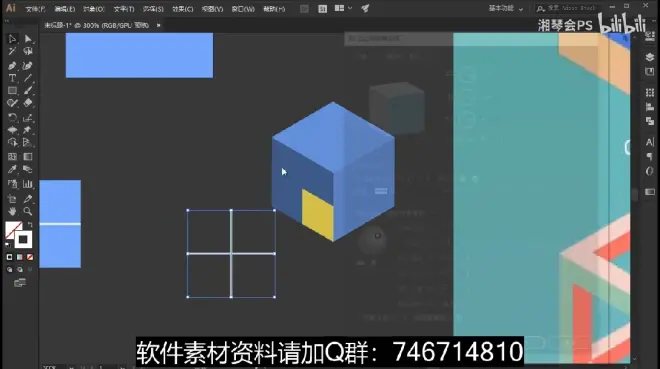Open the Stock (St) icon in the menu bar
Viewport: 660px width, 369px height.
(x=322, y=8)
